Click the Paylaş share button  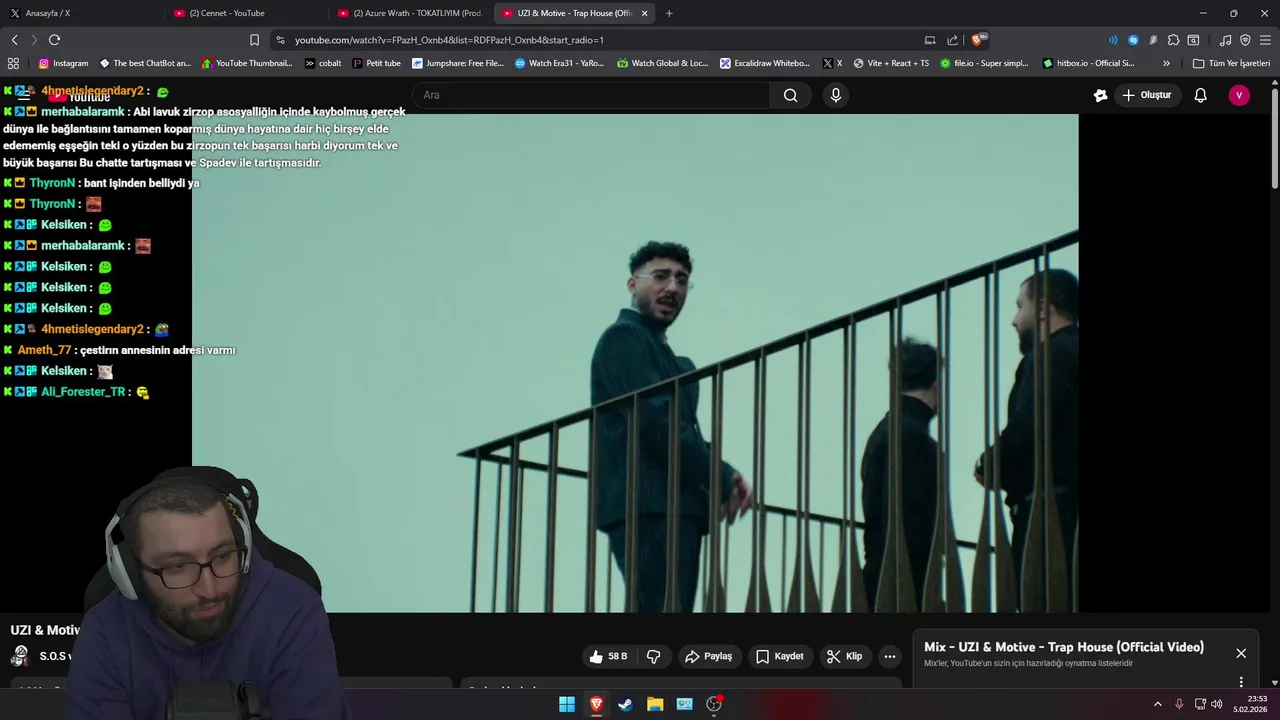[708, 656]
